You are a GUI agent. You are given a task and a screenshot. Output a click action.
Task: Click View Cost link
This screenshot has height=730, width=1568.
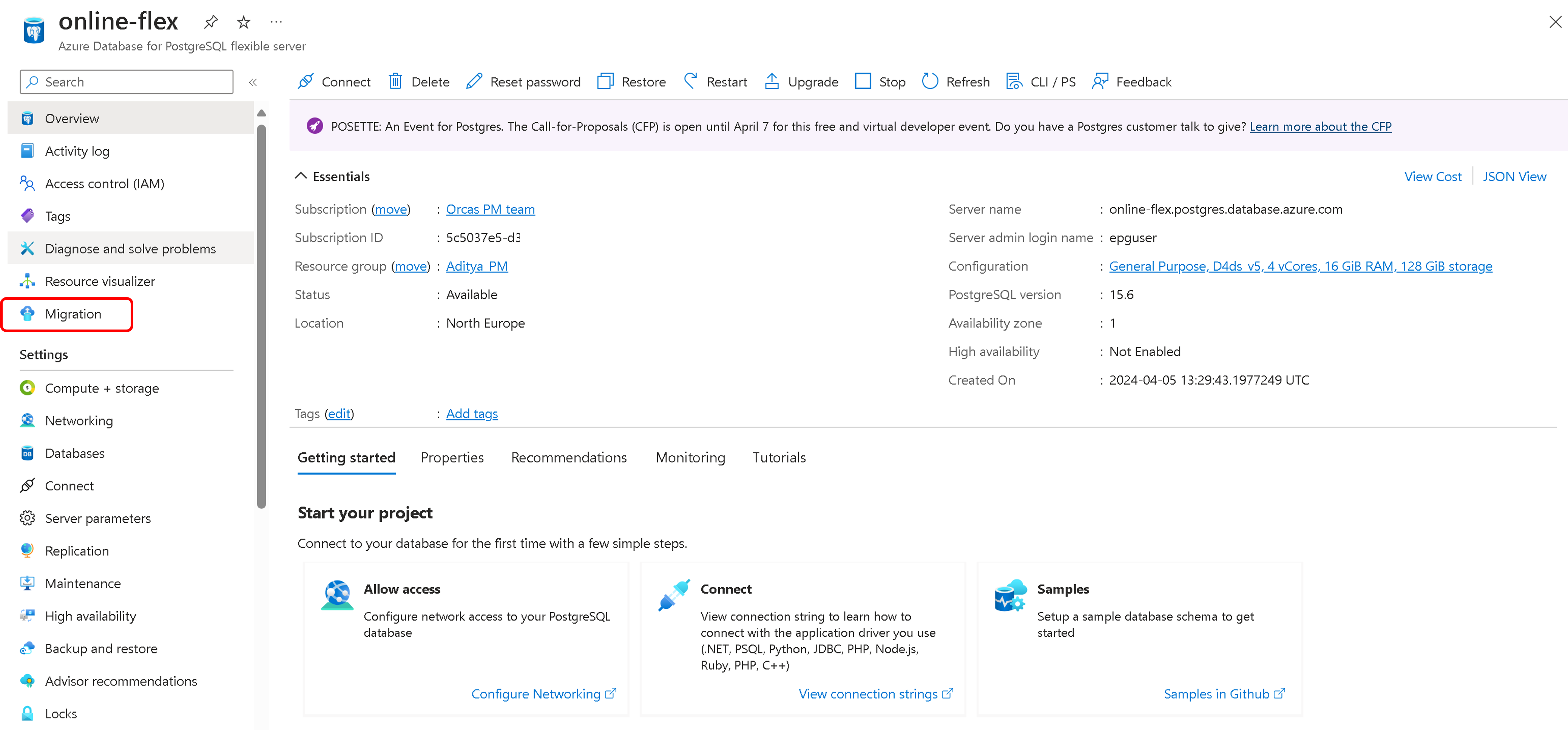[x=1432, y=176]
